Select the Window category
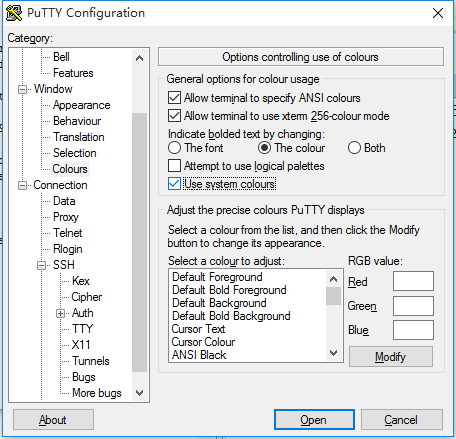 53,89
